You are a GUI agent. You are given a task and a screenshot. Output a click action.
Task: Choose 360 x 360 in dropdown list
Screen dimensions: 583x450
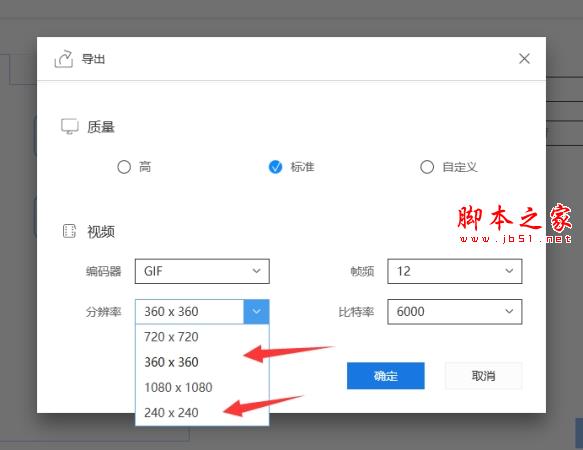(202, 362)
